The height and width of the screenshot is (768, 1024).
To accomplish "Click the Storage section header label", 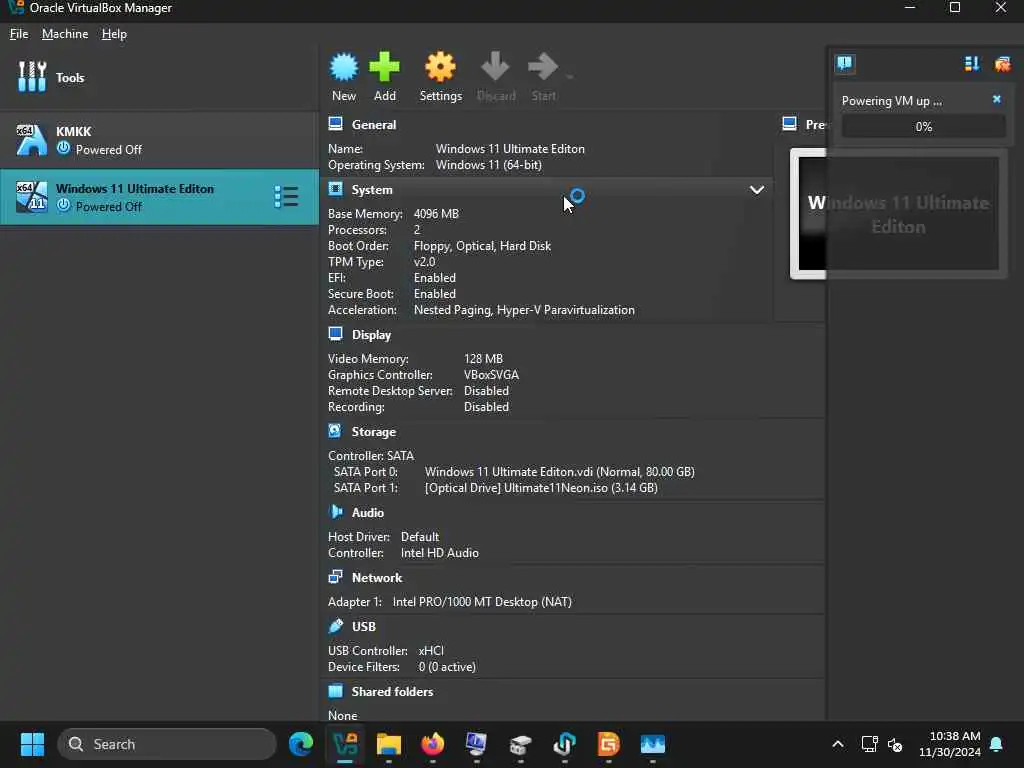I will point(374,432).
